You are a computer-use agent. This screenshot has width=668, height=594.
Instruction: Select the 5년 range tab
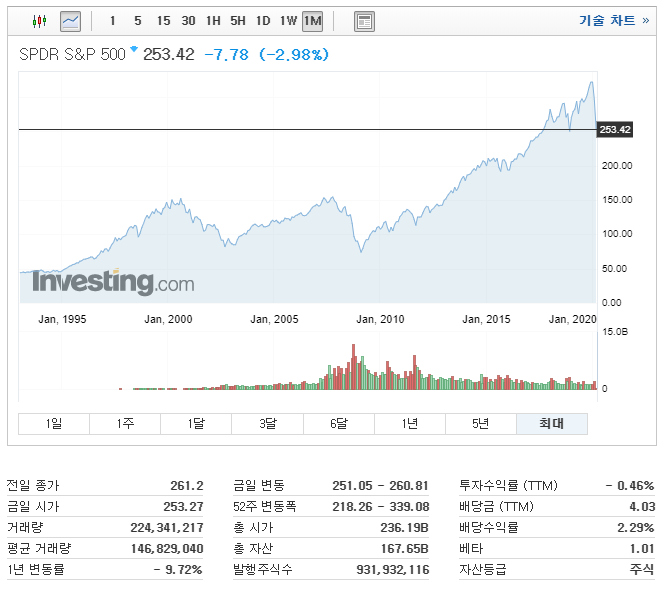coord(481,424)
